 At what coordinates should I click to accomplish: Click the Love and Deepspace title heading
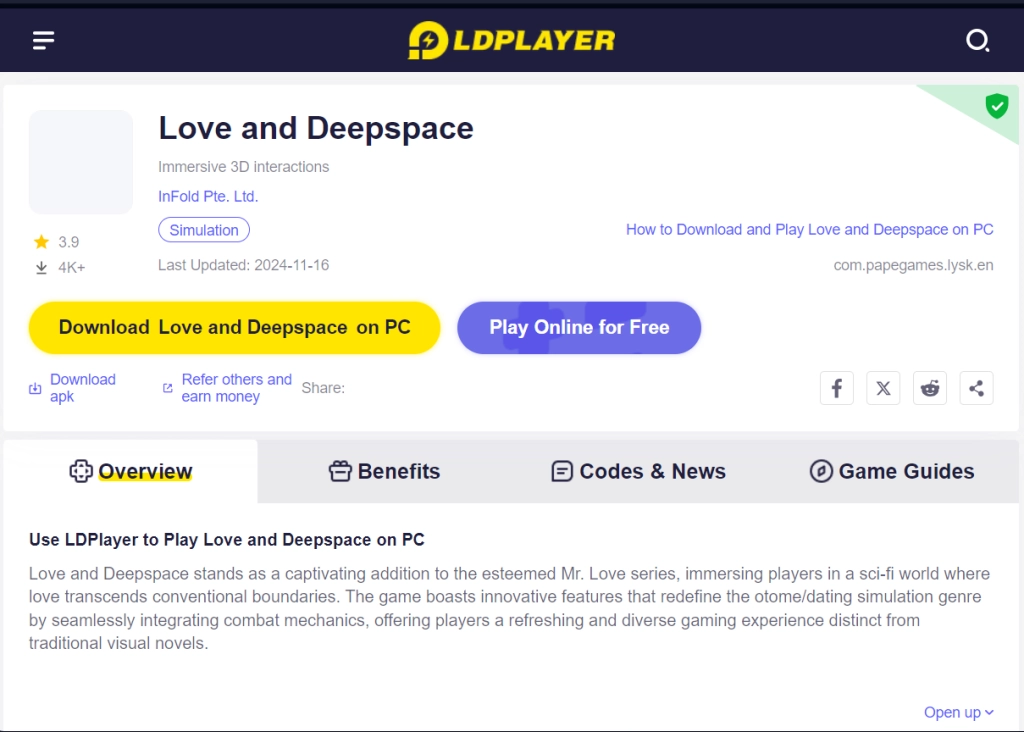(x=316, y=129)
